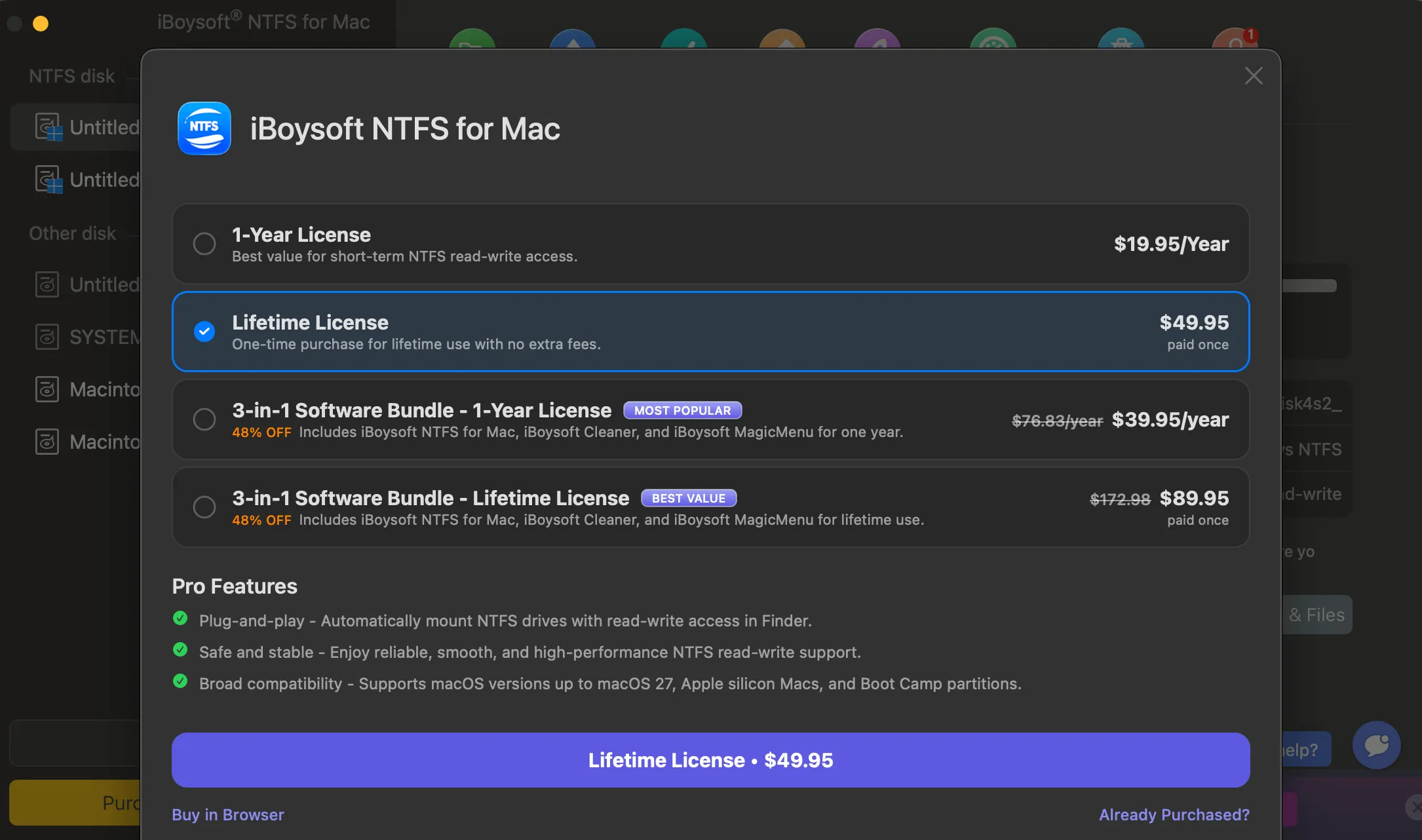
Task: Click green check beside Broad compatibility feature
Action: click(180, 681)
